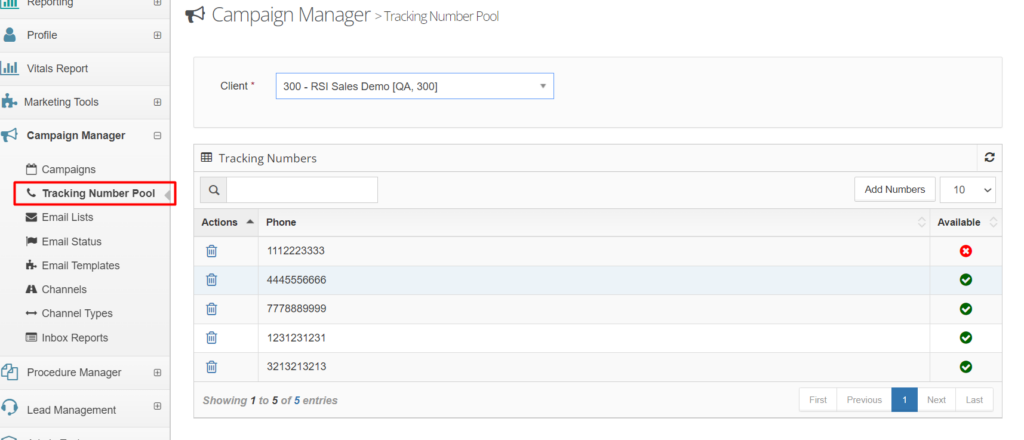Click the Marketing Tools puzzle icon

9,101
